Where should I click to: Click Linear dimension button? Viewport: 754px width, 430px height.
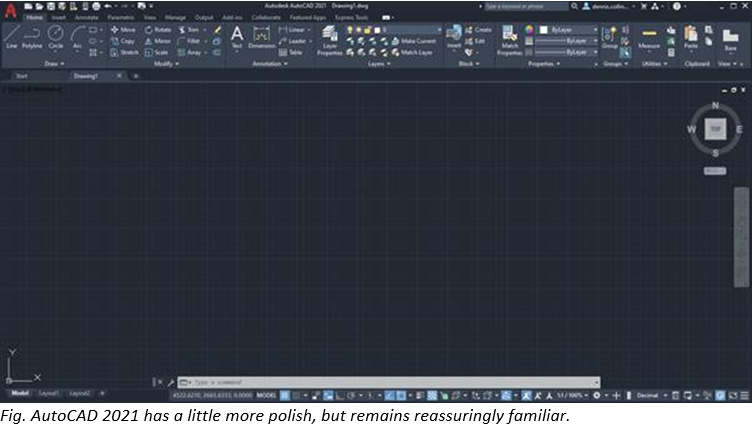pos(294,30)
